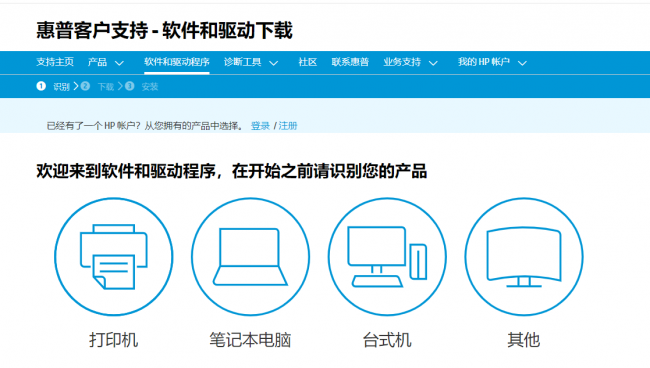The width and height of the screenshot is (650, 368).
Task: Click the 下载 step text
Action: 106,87
